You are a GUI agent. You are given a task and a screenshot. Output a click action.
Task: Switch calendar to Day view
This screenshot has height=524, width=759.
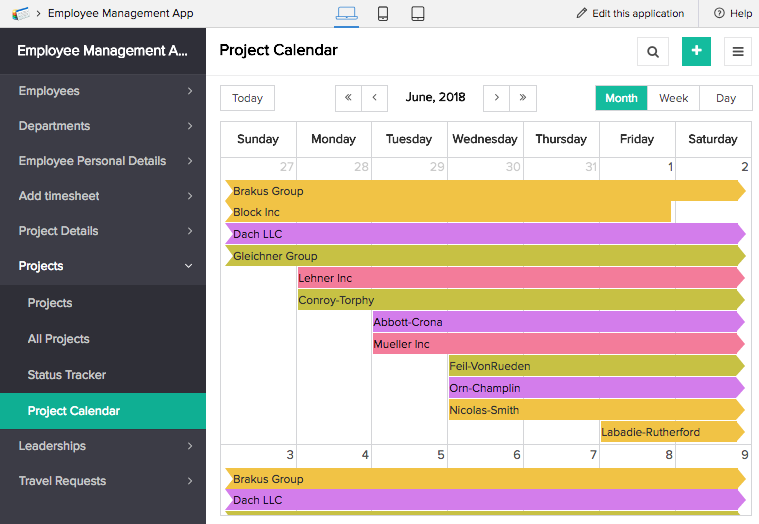726,98
